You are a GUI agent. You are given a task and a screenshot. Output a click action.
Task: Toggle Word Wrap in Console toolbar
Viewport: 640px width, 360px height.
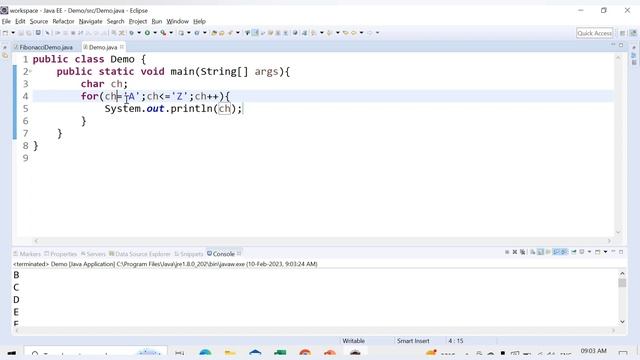click(548, 252)
